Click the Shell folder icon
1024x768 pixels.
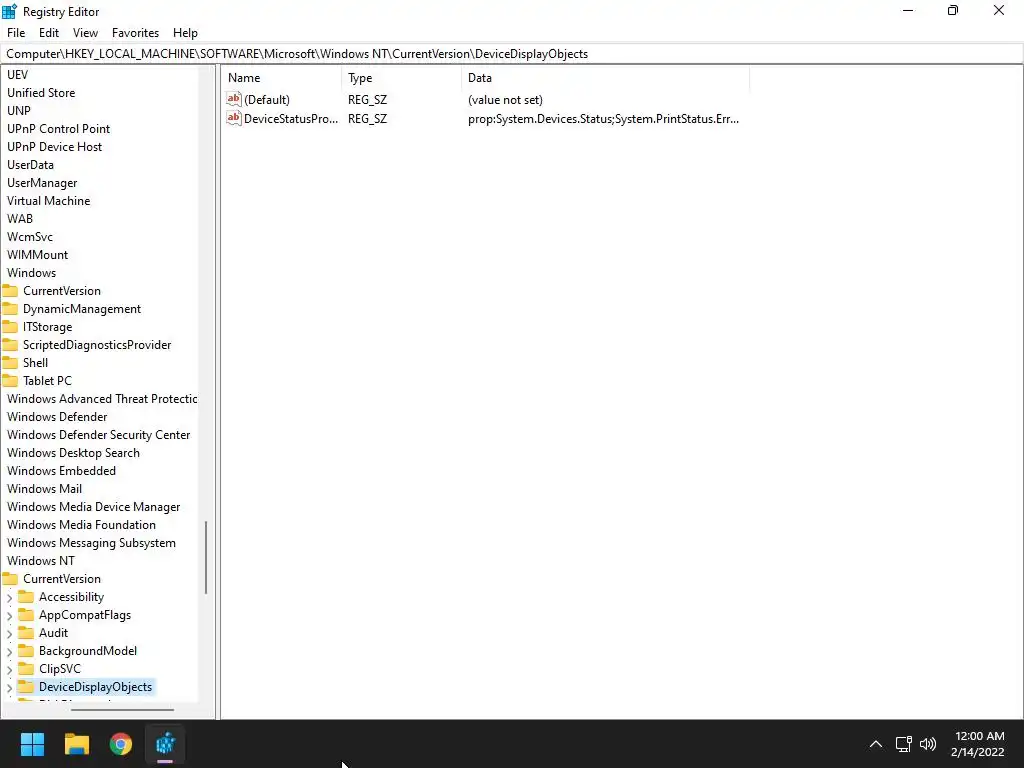point(10,362)
